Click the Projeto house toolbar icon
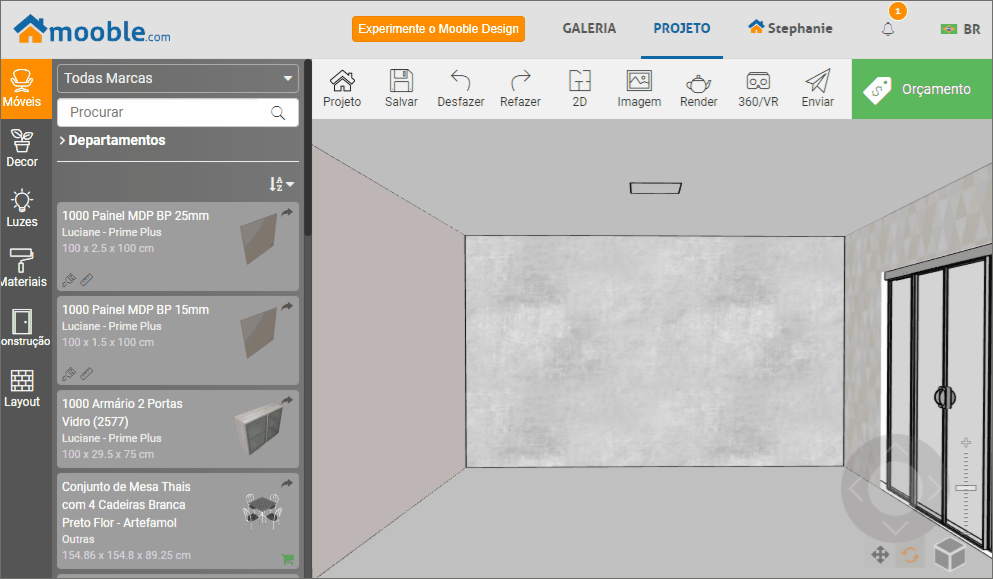 coord(342,89)
